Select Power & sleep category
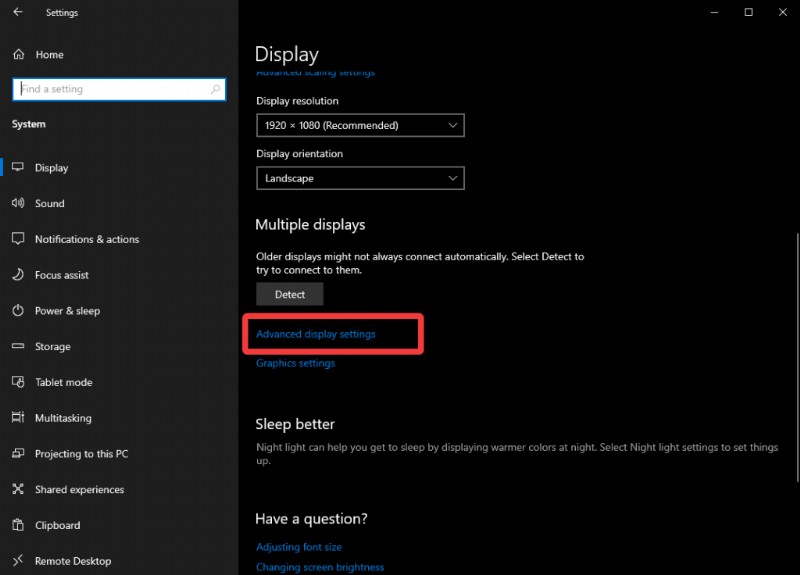This screenshot has width=800, height=575. (67, 311)
